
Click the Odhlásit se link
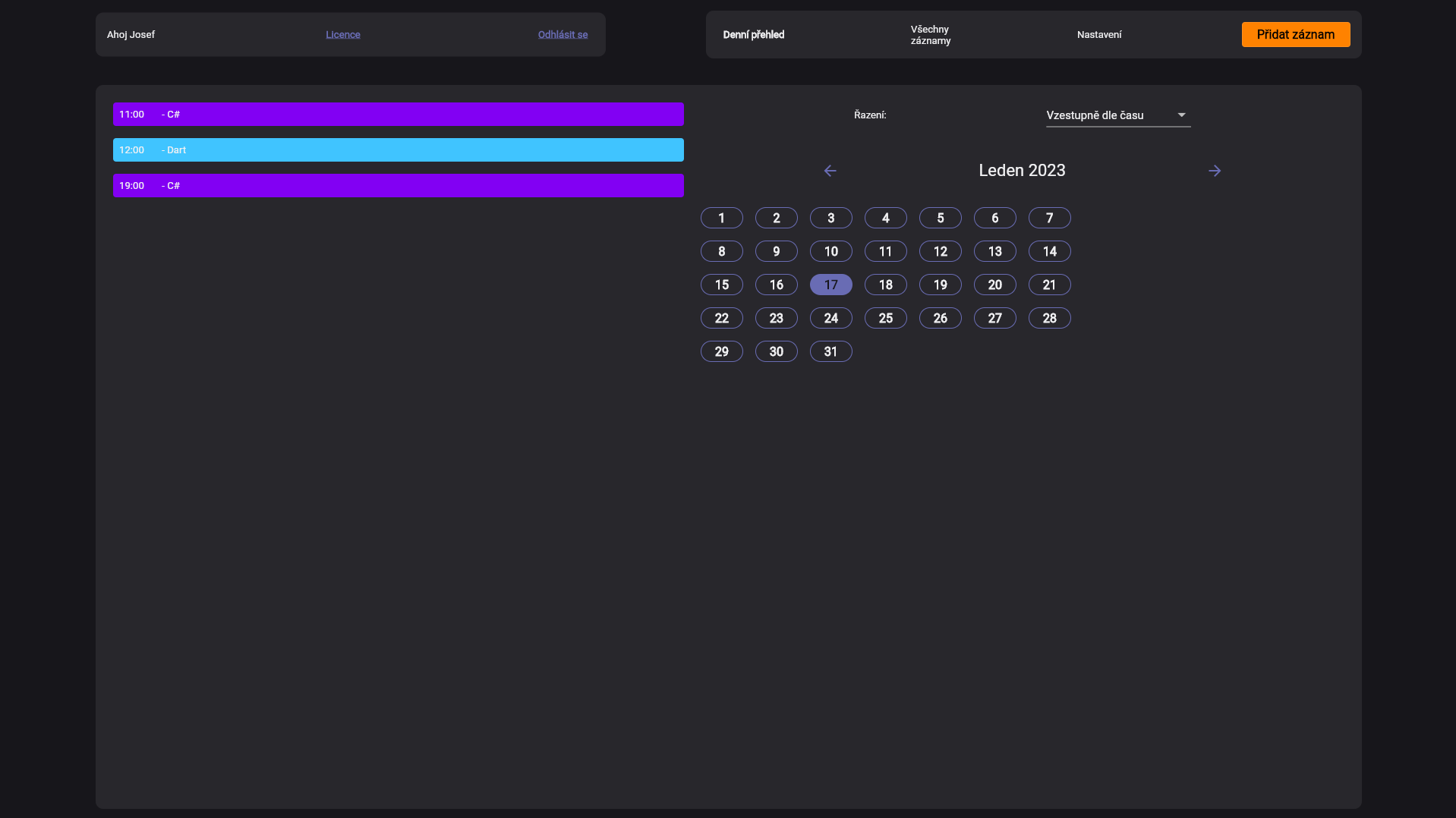(x=563, y=35)
